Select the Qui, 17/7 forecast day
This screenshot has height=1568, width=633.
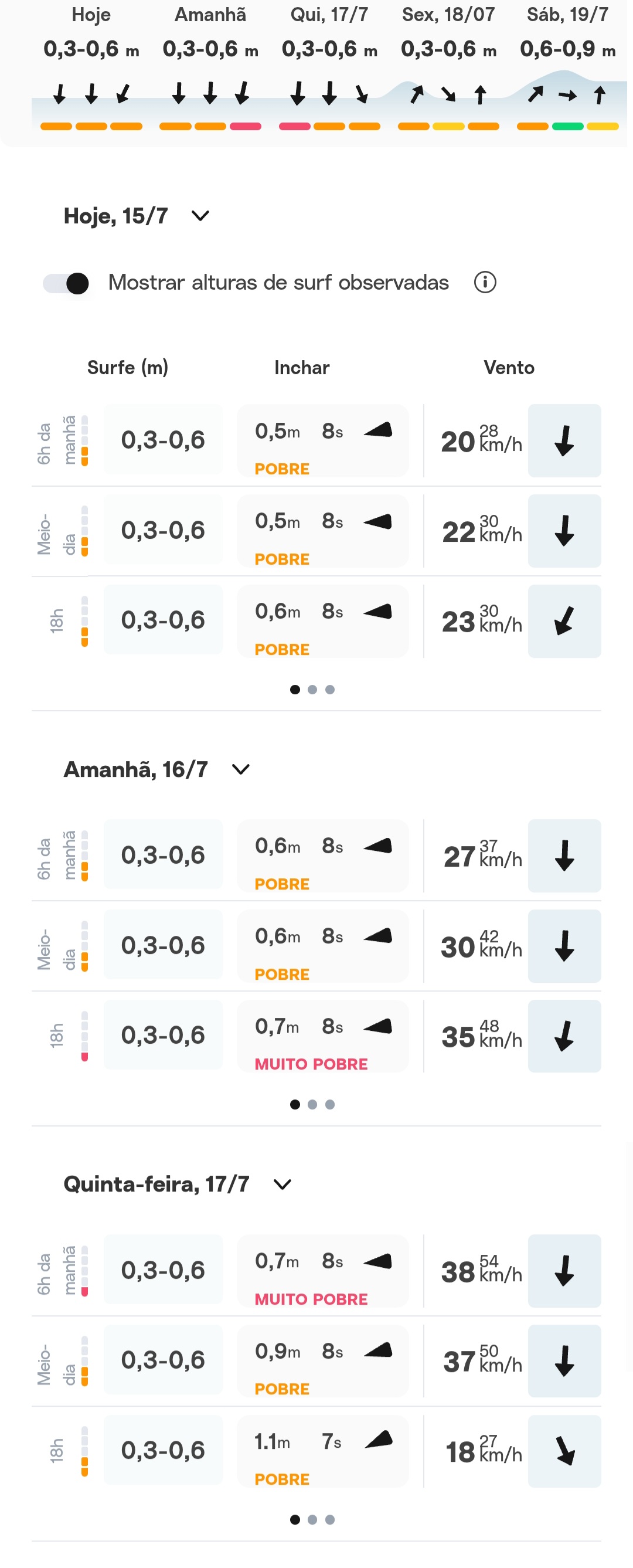click(x=329, y=67)
